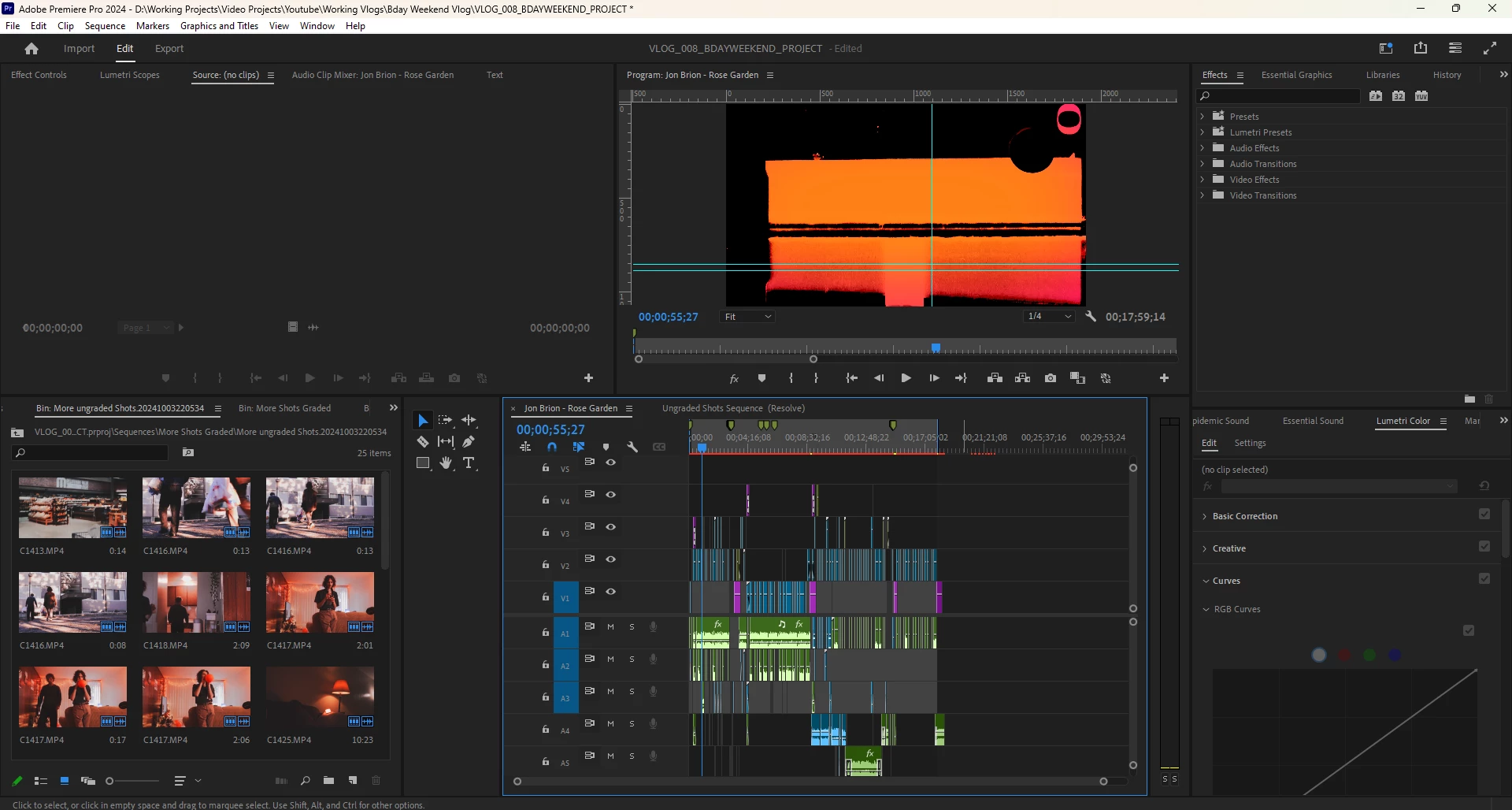
Task: Select the Slip tool
Action: [446, 442]
